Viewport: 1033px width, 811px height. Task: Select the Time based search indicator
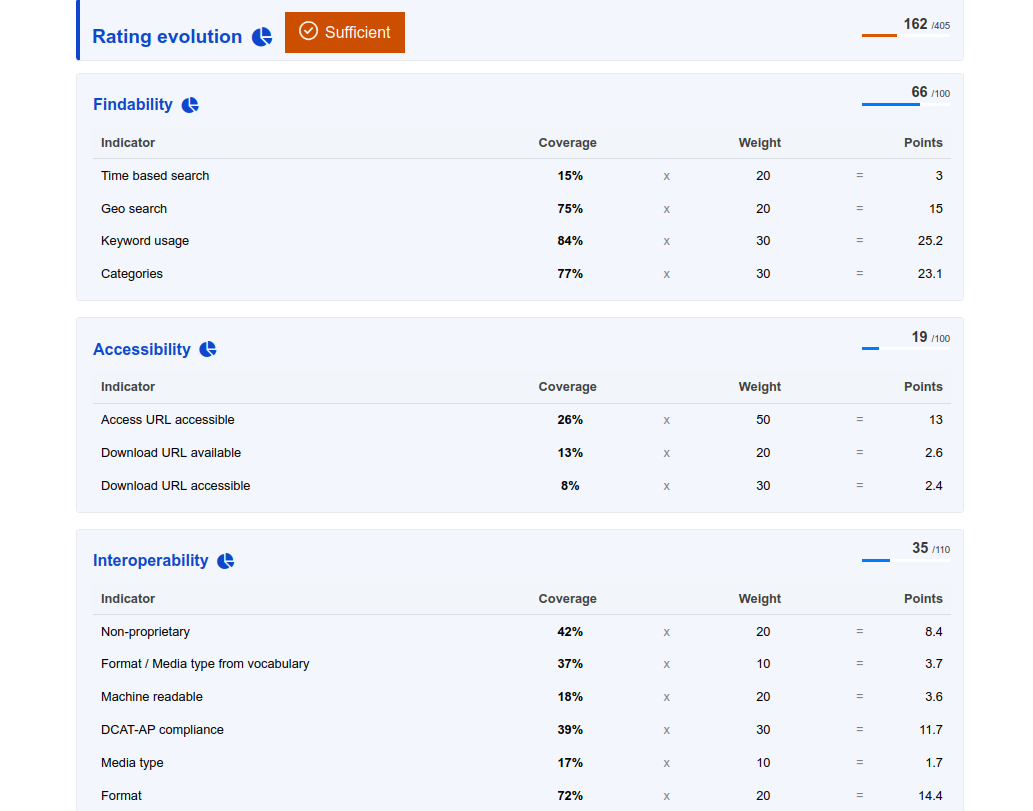click(x=155, y=176)
